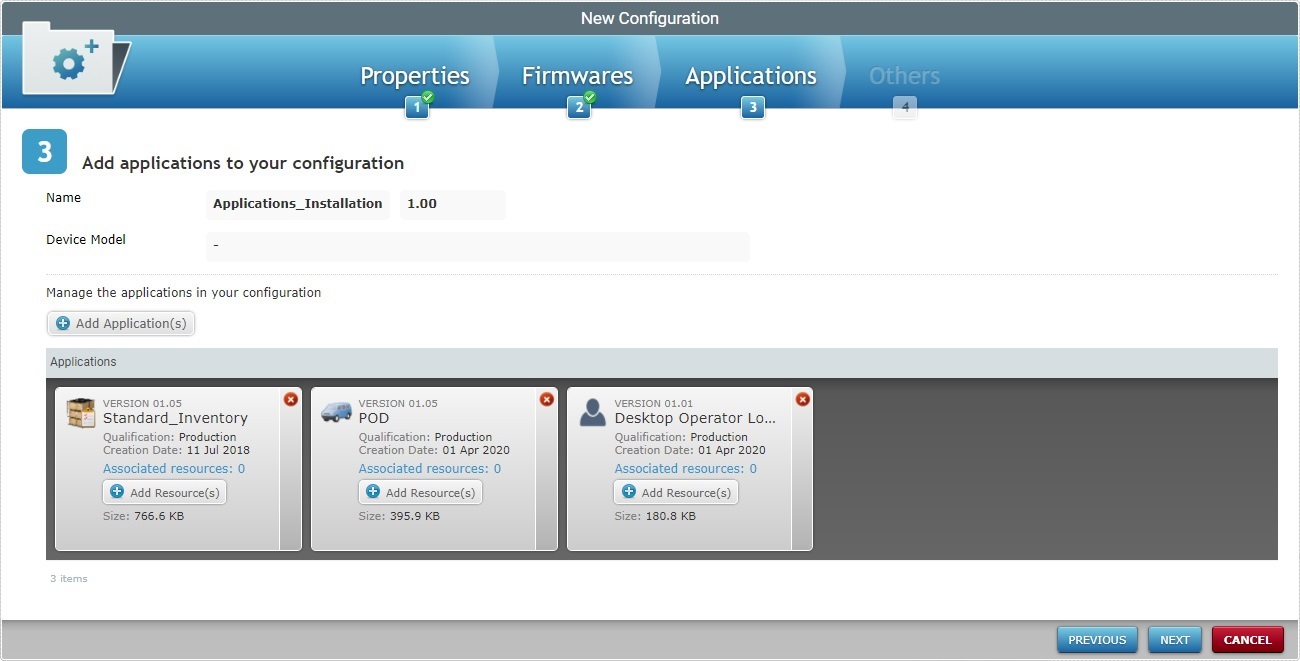Switch to the Properties step
This screenshot has height=661, width=1300.
coord(415,75)
